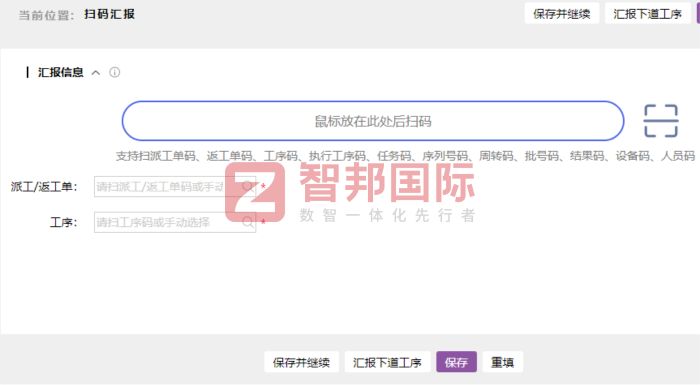This screenshot has width=700, height=385.
Task: Focus the 鼠标放在此处后扫码 scan input
Action: (373, 121)
